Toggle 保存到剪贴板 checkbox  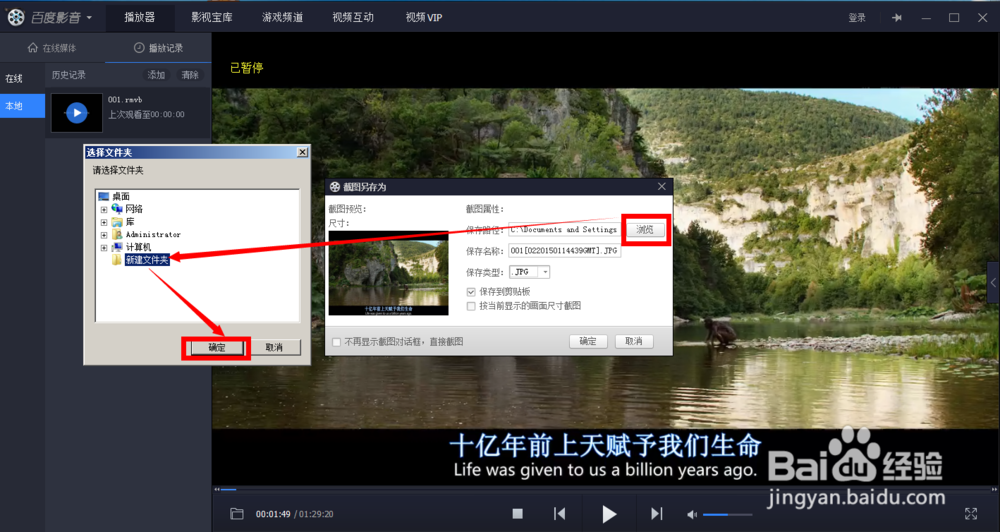(x=471, y=292)
